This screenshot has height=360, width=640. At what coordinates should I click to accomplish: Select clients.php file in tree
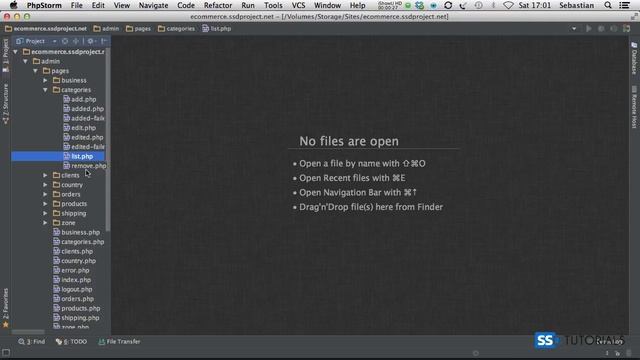73,251
